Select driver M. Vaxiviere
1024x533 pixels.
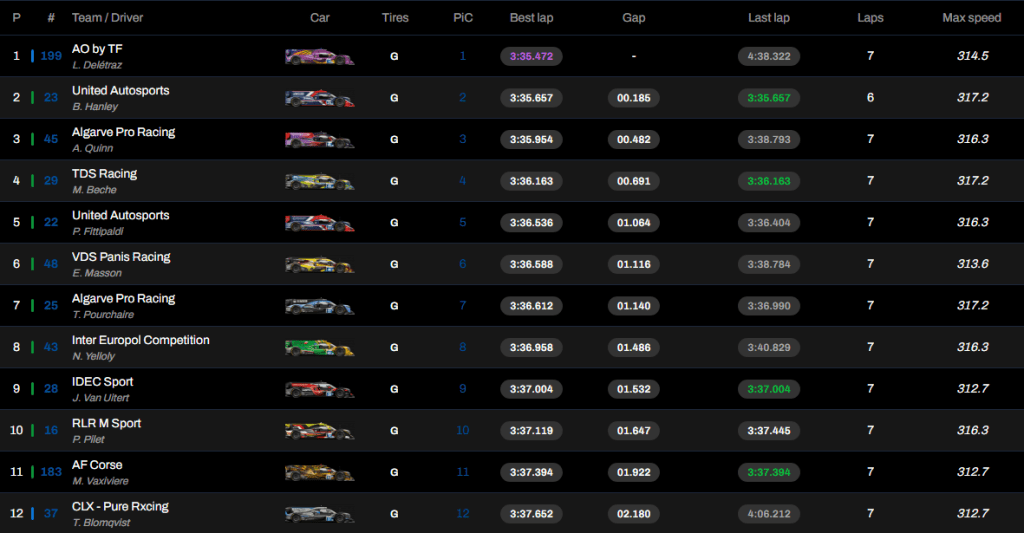coord(101,481)
